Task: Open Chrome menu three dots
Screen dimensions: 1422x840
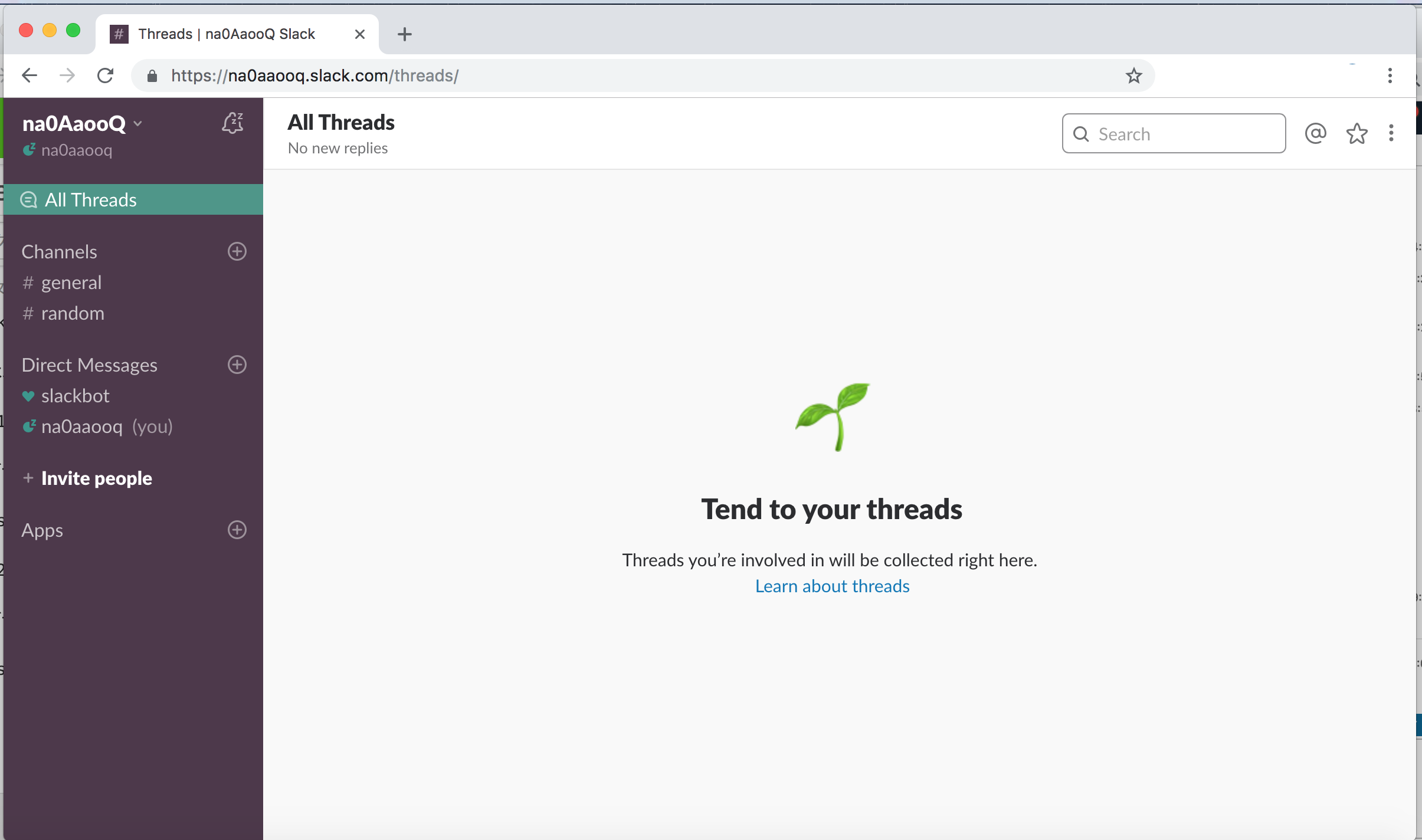Action: coord(1390,76)
